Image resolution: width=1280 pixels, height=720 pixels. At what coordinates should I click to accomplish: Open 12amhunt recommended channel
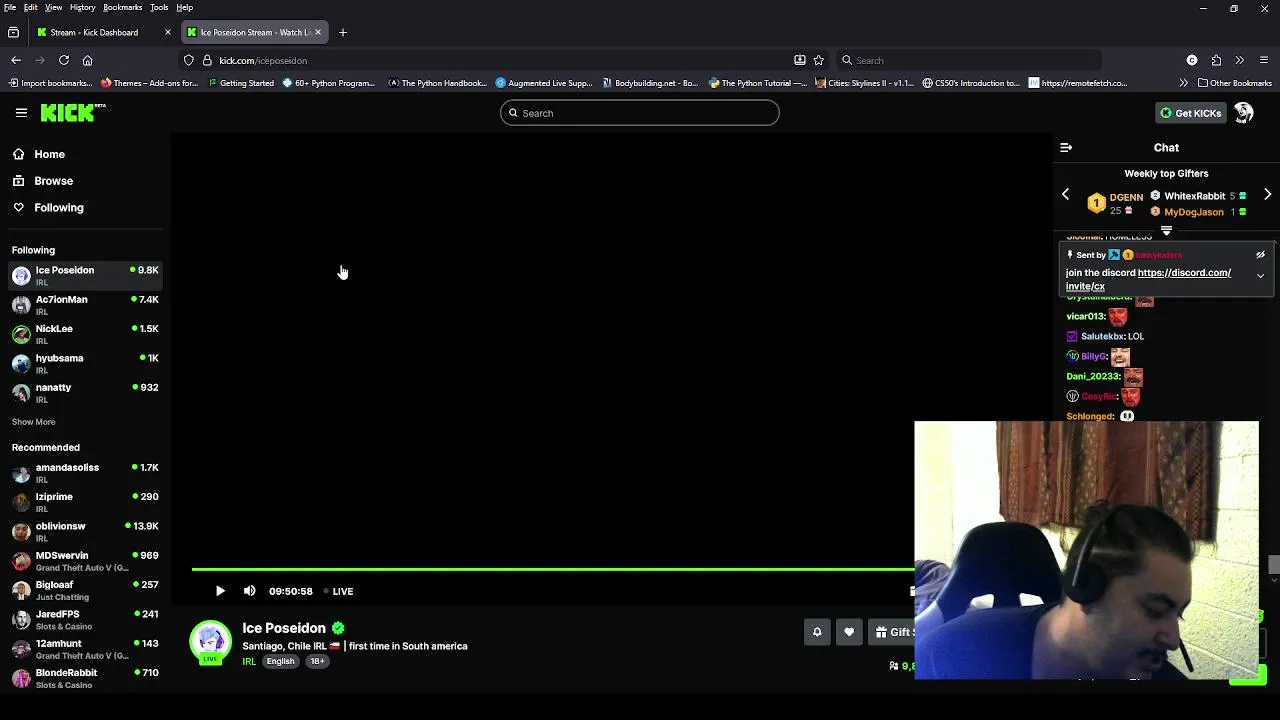[x=85, y=649]
